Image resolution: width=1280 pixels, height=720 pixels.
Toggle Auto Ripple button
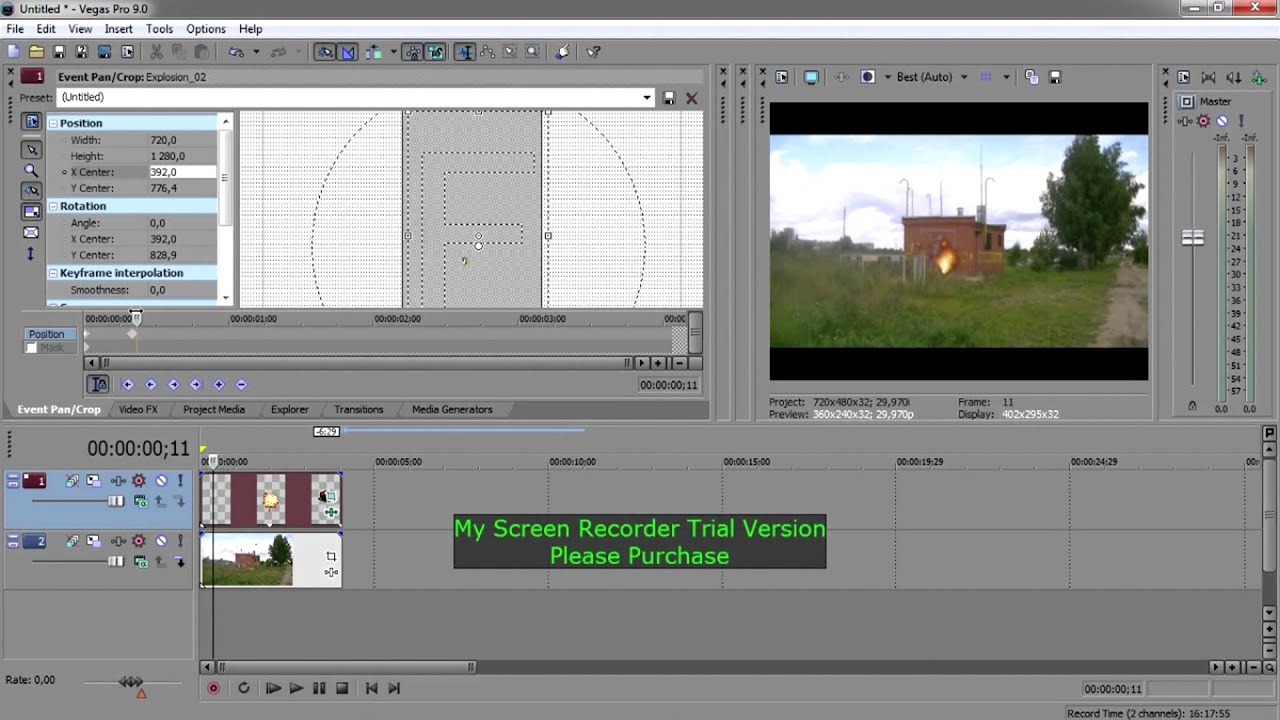374,52
